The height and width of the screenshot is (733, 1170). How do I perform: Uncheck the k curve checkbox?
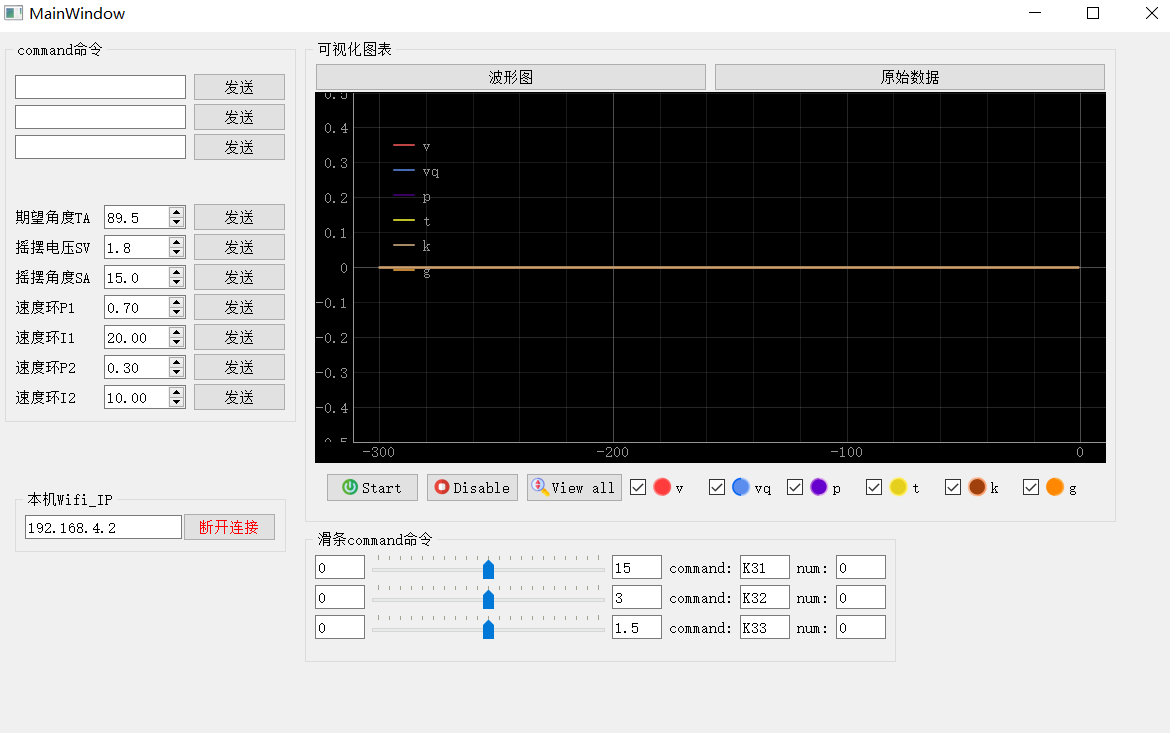(953, 487)
